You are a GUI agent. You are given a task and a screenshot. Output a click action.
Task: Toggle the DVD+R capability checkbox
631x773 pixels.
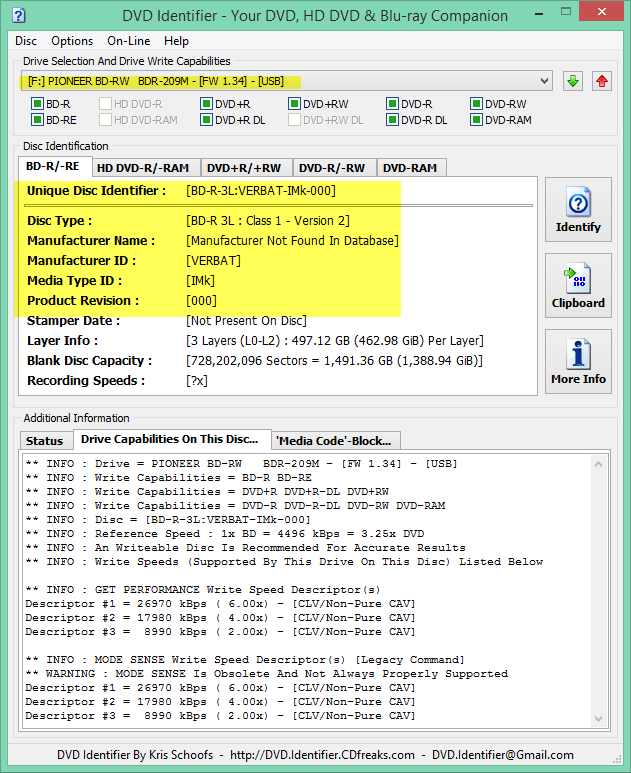tap(206, 104)
